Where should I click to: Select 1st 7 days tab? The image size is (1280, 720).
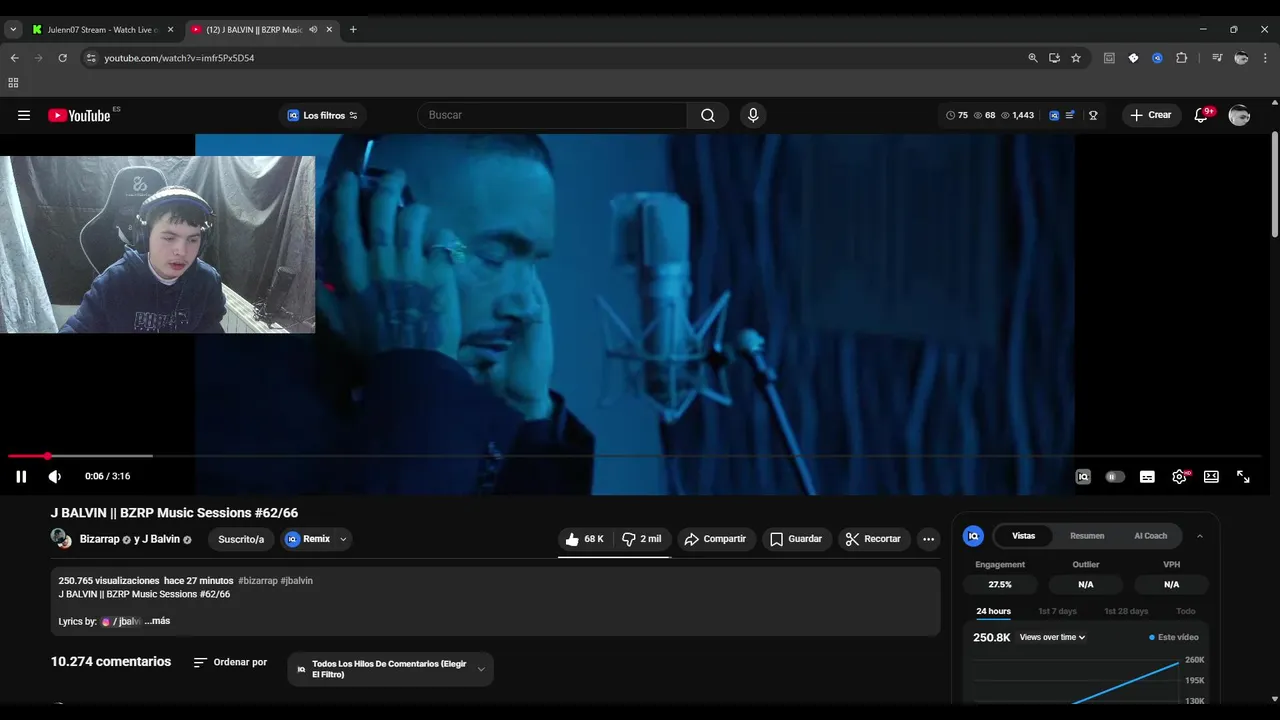pos(1057,611)
